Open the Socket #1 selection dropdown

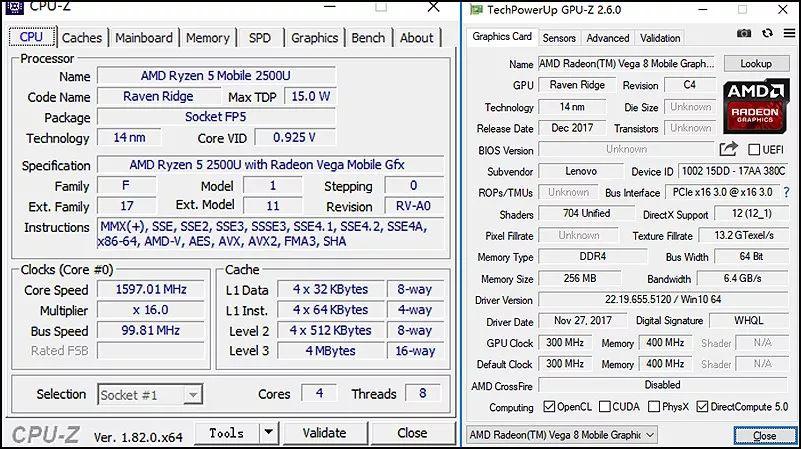tap(193, 394)
